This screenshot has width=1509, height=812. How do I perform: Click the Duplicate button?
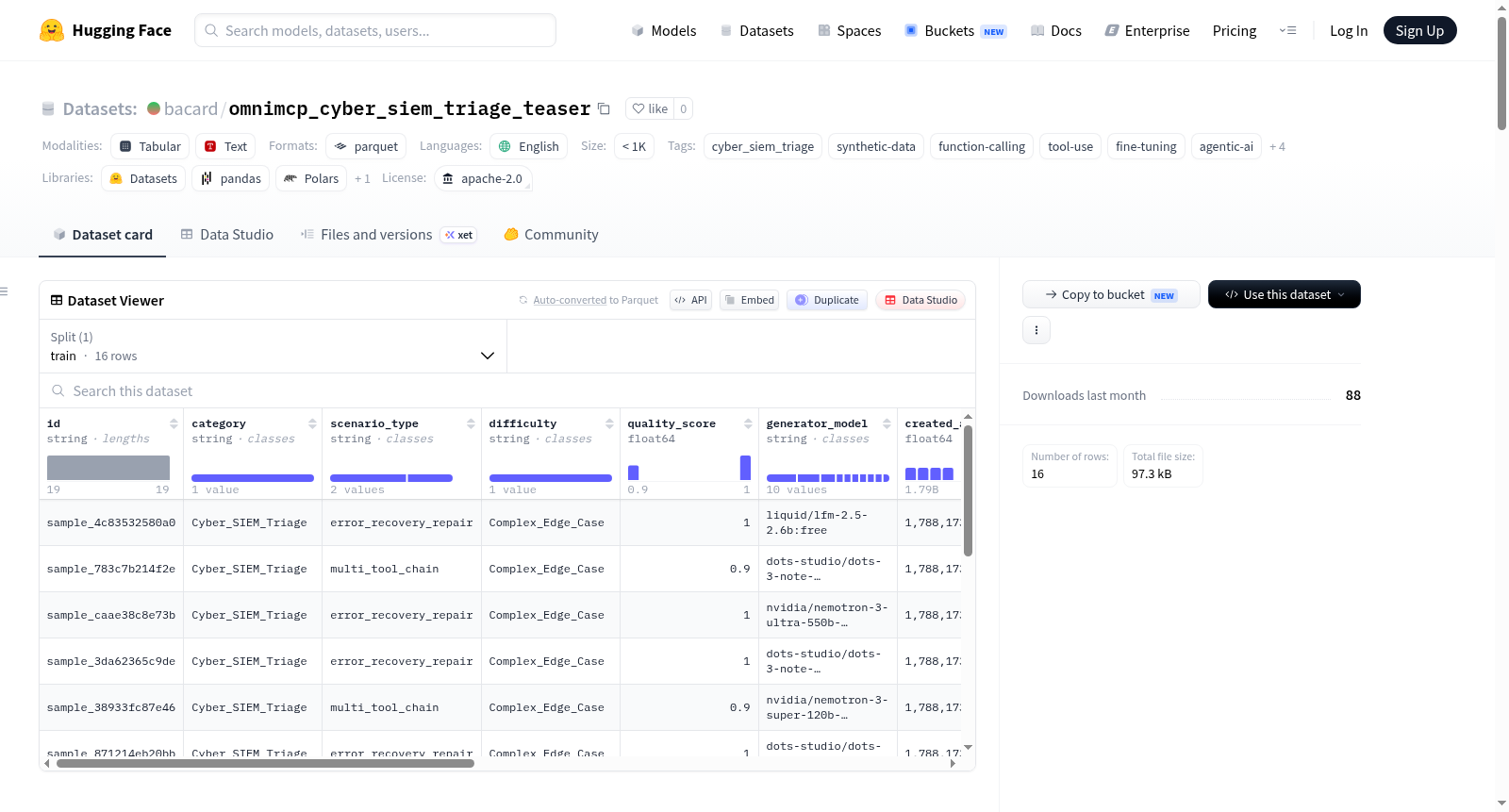tap(827, 300)
